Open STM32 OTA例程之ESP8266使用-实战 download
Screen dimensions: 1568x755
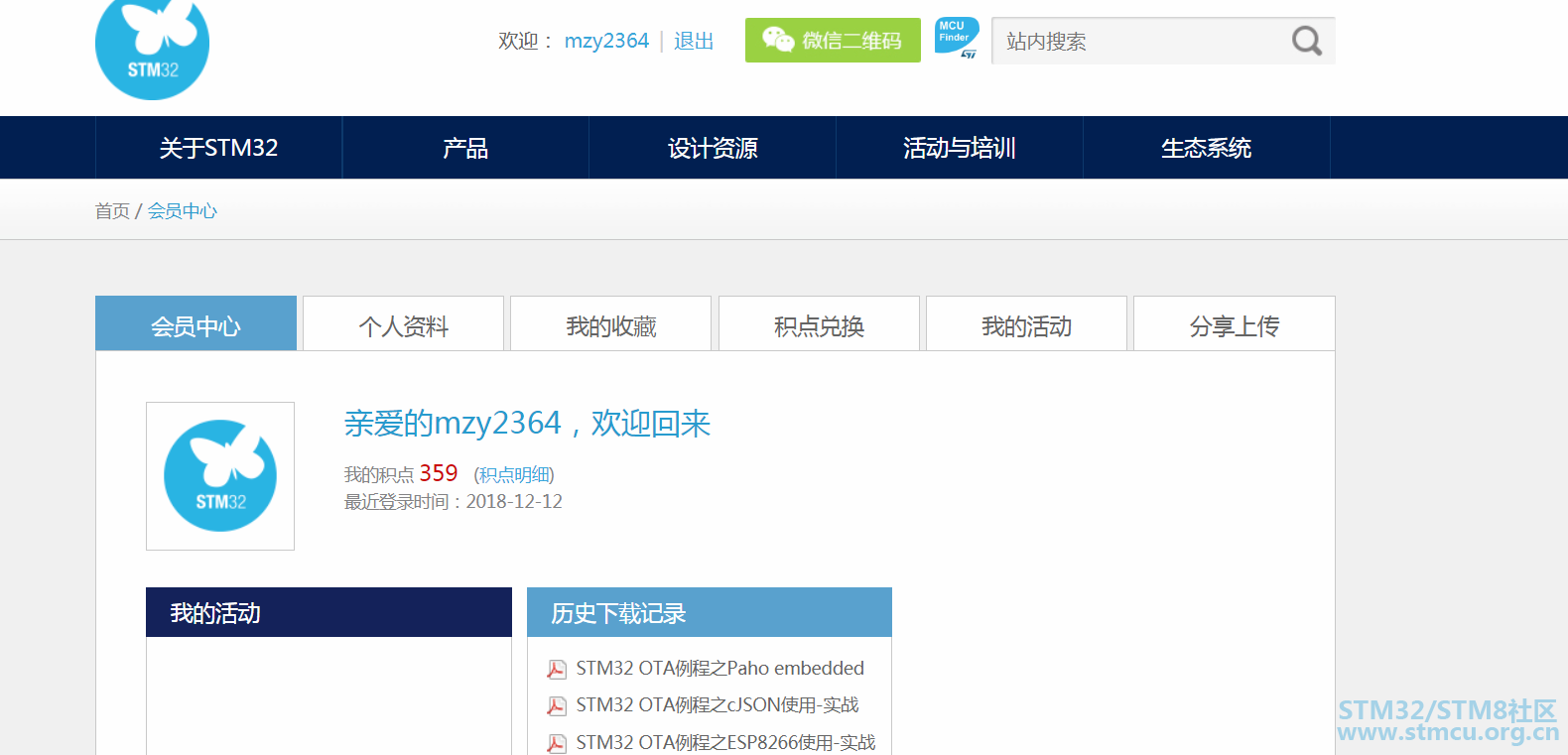(x=725, y=742)
